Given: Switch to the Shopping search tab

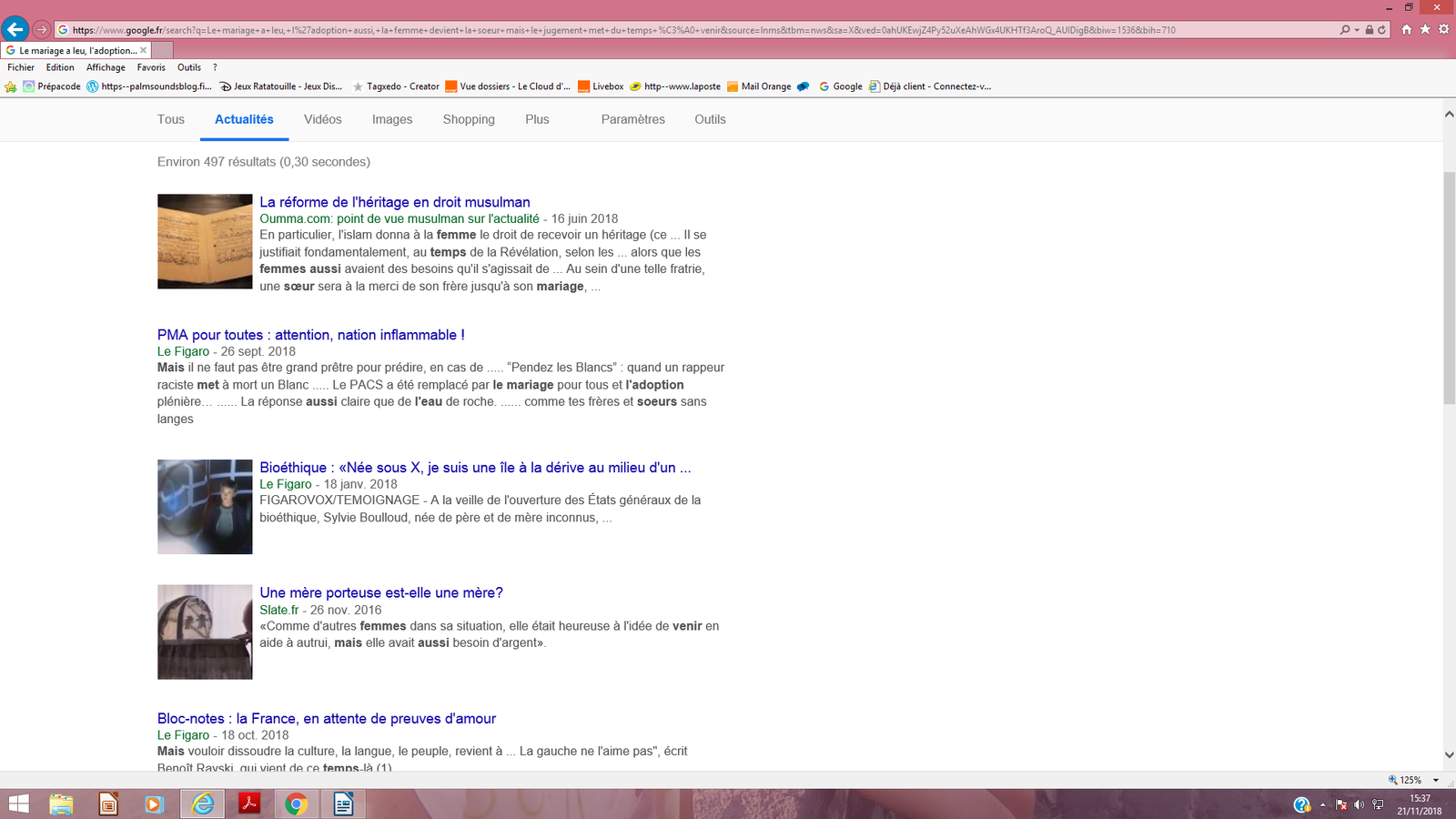Looking at the screenshot, I should point(469,119).
